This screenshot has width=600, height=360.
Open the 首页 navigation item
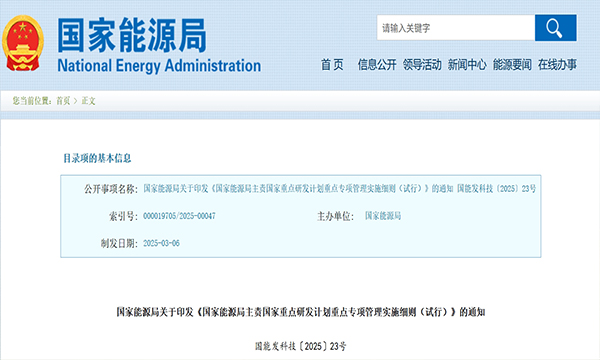(x=332, y=65)
